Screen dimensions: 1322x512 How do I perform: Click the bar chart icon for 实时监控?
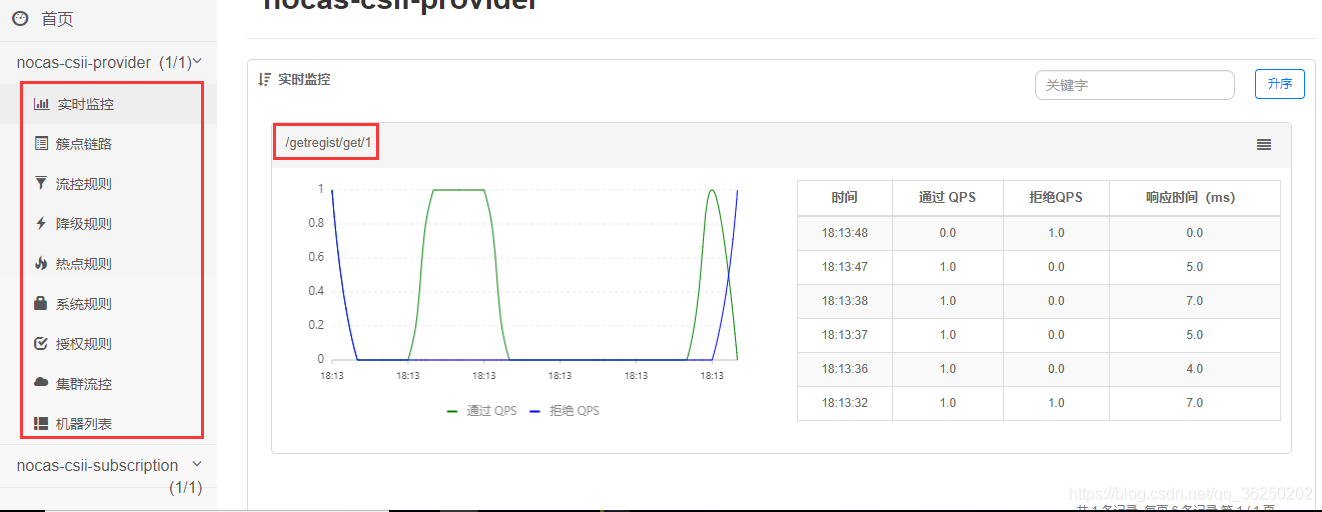coord(41,103)
